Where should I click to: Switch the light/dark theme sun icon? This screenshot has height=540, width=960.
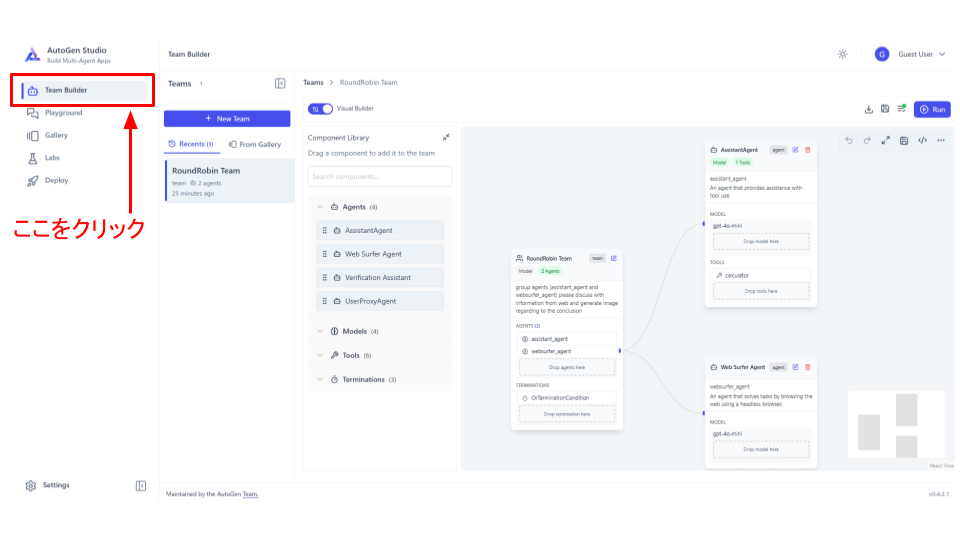coord(842,54)
